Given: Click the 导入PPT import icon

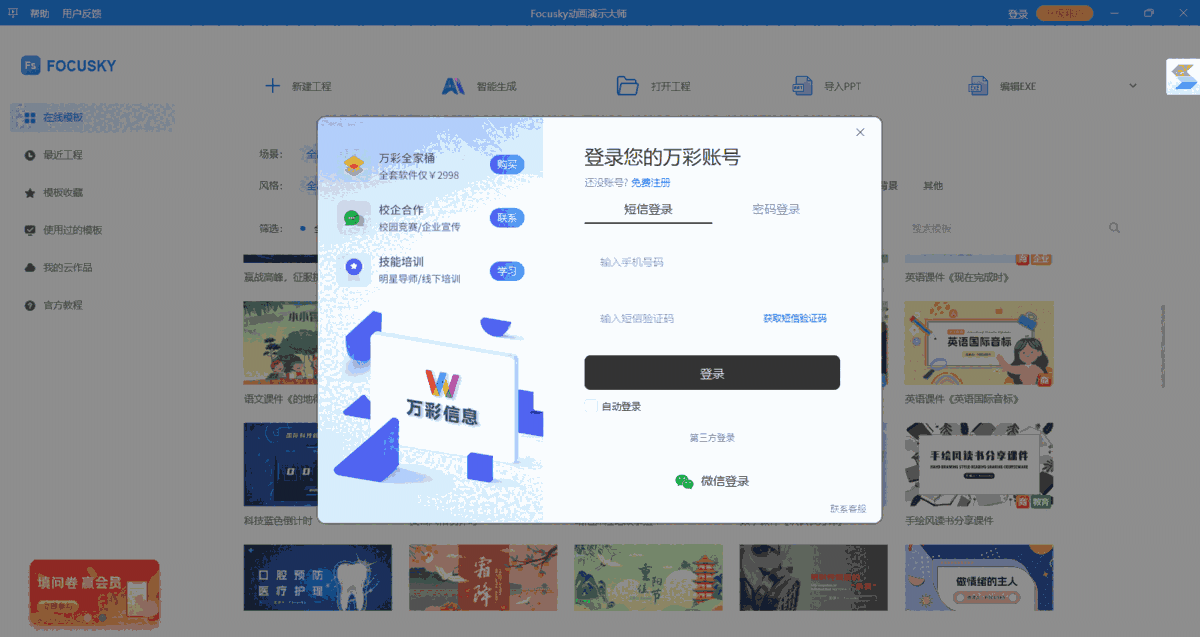Looking at the screenshot, I should 801,86.
